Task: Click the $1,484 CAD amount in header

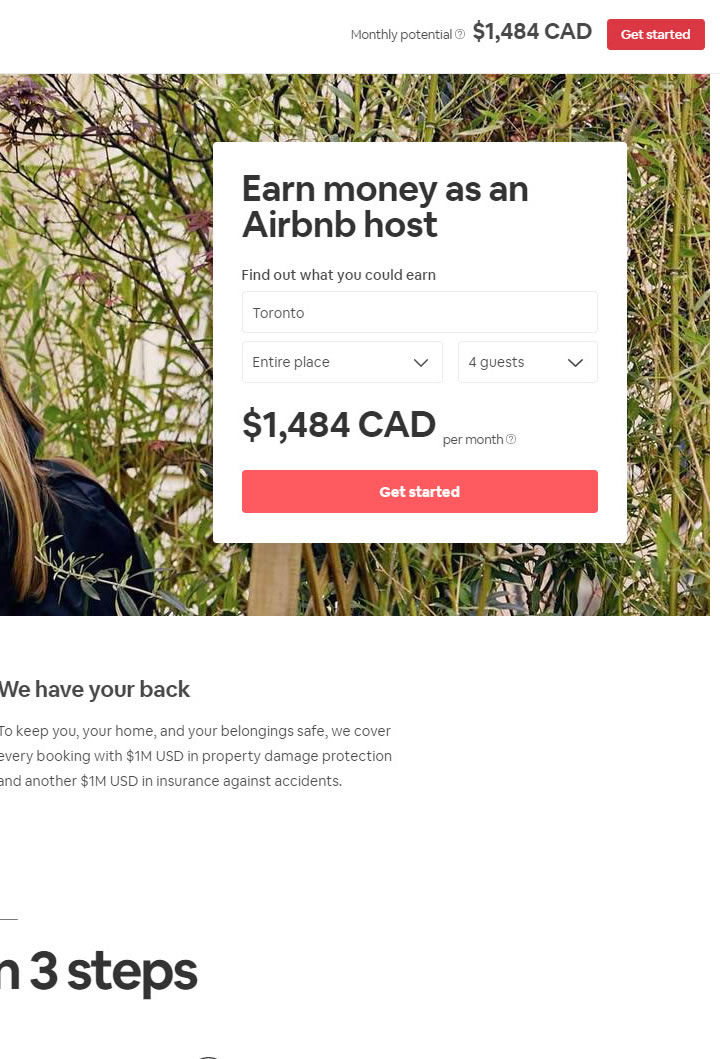Action: [532, 32]
